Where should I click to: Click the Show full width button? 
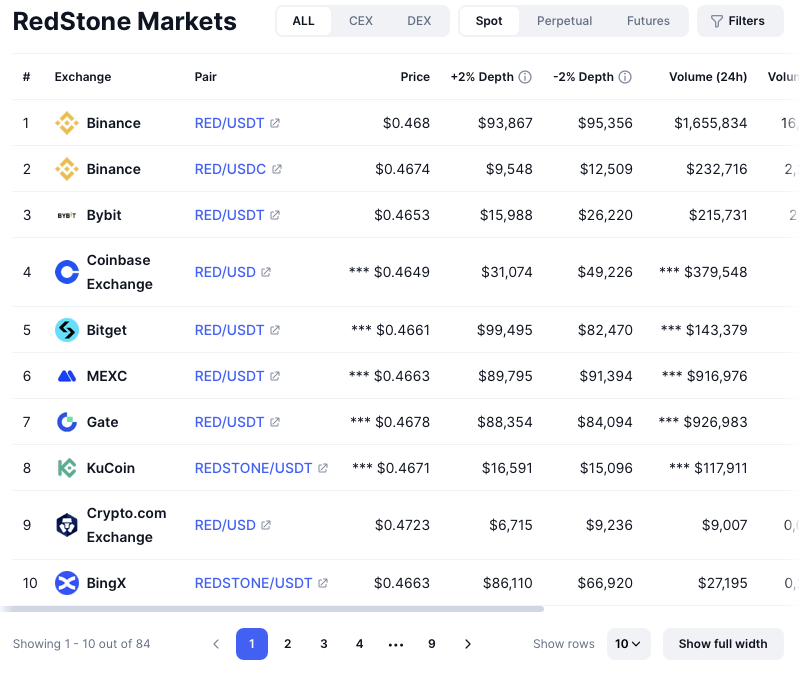point(723,644)
